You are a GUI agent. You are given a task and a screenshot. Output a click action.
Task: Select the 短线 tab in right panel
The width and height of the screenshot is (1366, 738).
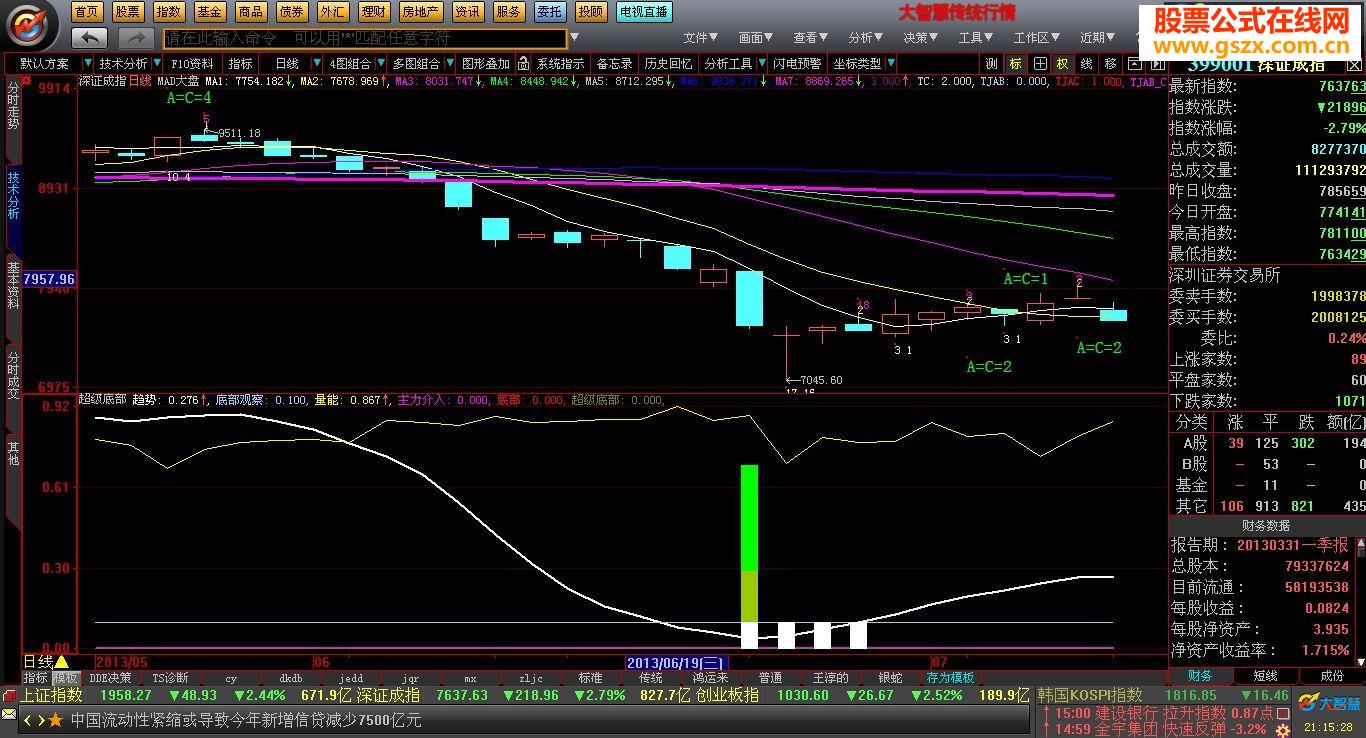(x=1266, y=677)
